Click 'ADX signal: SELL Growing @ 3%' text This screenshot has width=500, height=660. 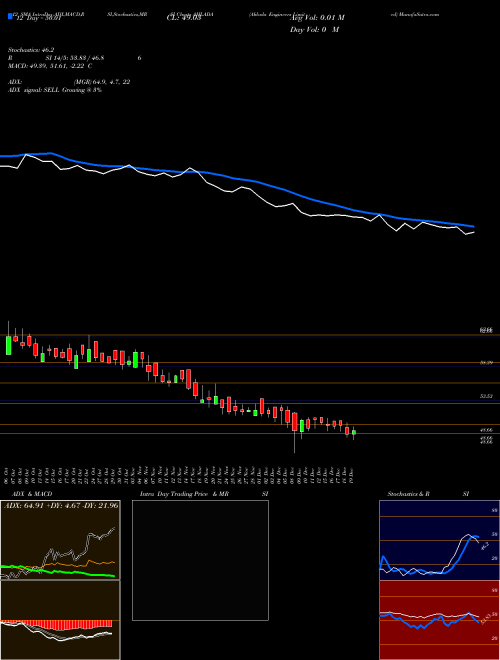pos(55,90)
